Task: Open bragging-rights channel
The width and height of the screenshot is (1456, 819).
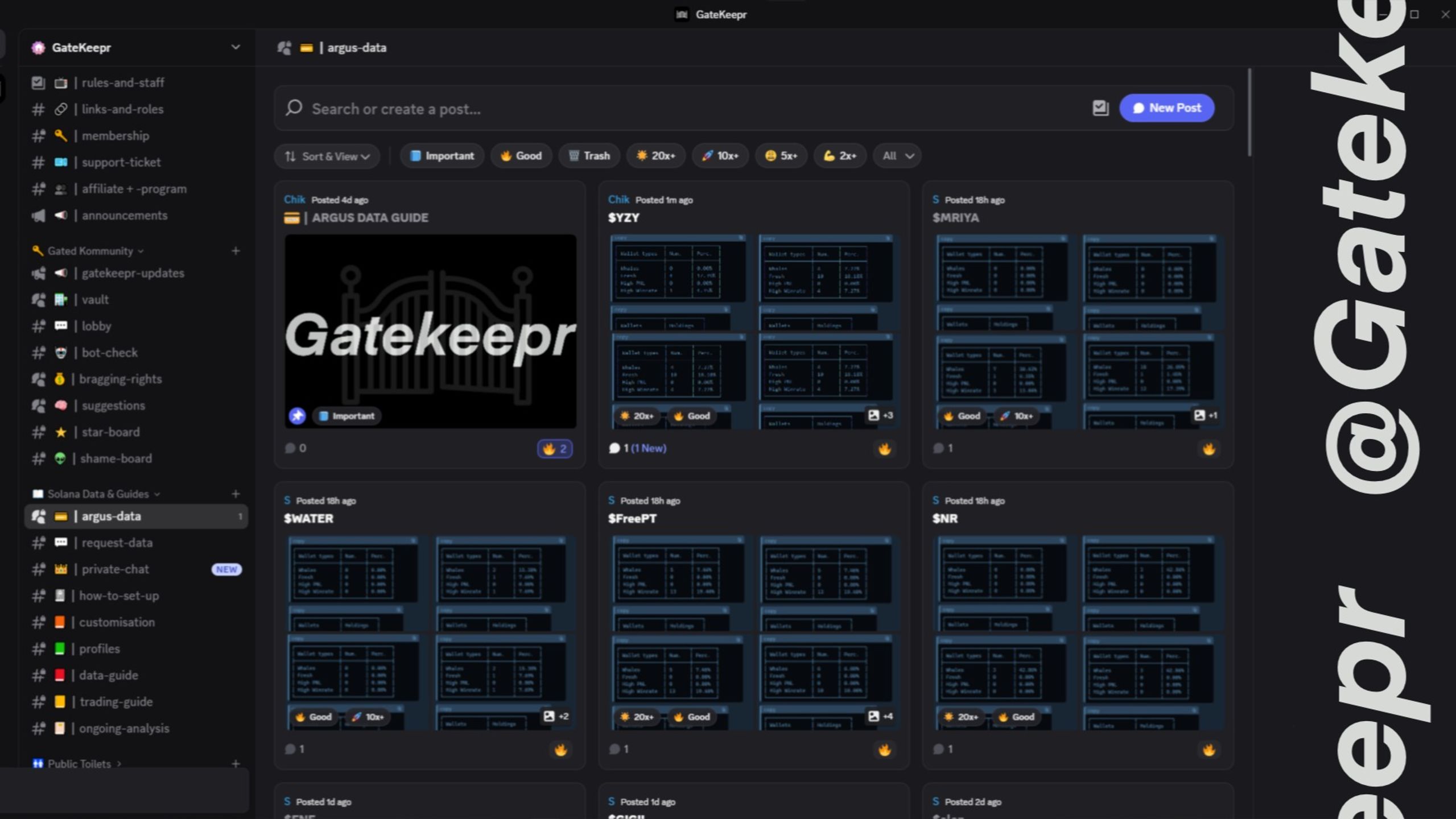Action: click(135, 379)
